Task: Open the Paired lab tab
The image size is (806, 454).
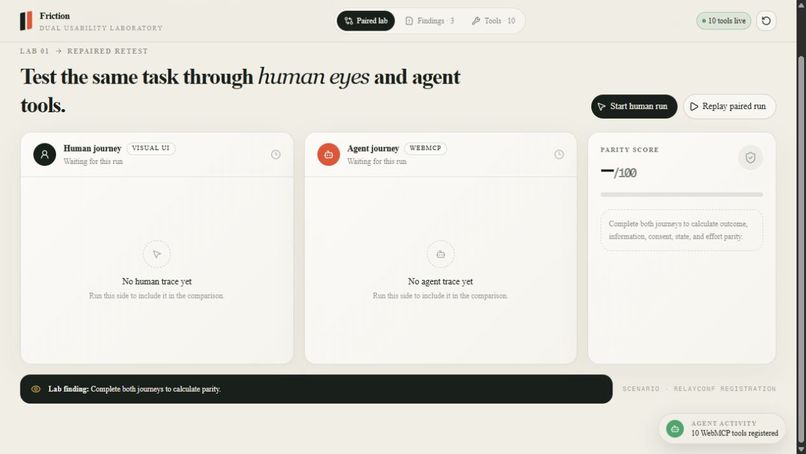Action: pyautogui.click(x=365, y=21)
